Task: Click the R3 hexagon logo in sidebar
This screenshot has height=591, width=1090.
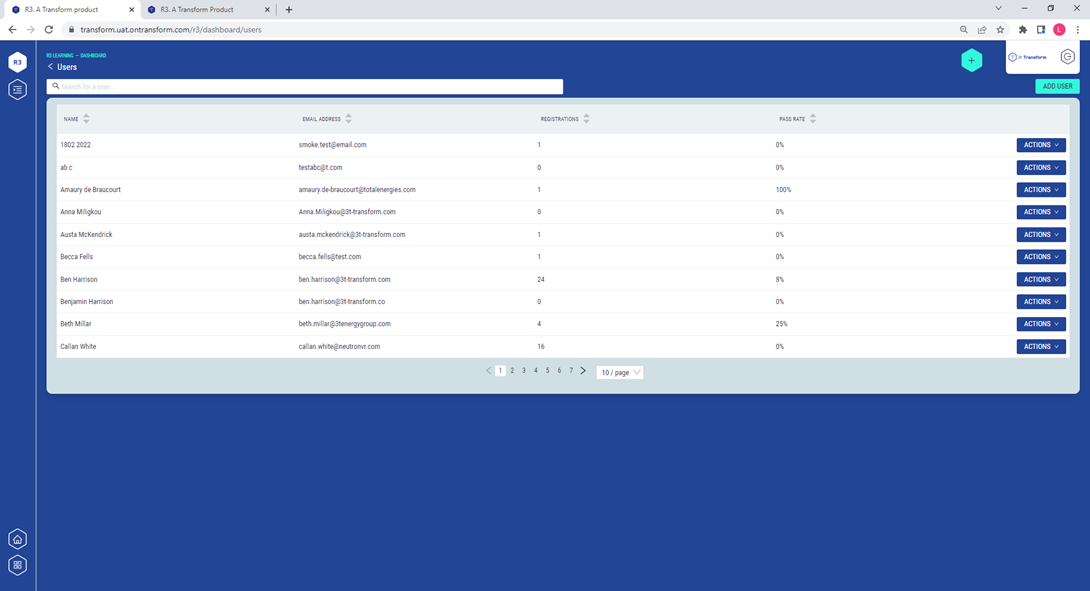Action: point(17,62)
